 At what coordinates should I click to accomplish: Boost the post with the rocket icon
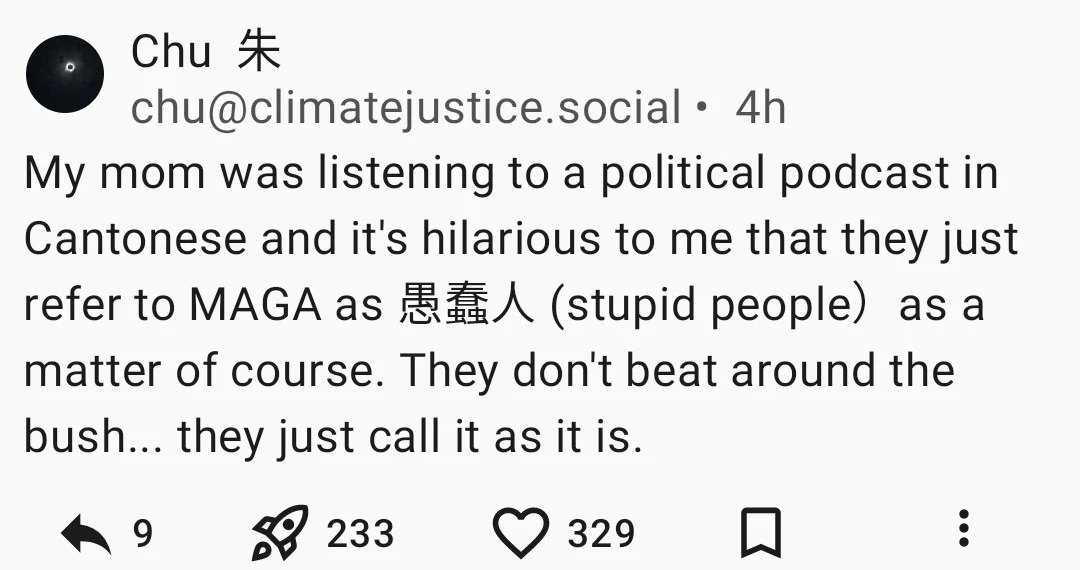point(279,533)
